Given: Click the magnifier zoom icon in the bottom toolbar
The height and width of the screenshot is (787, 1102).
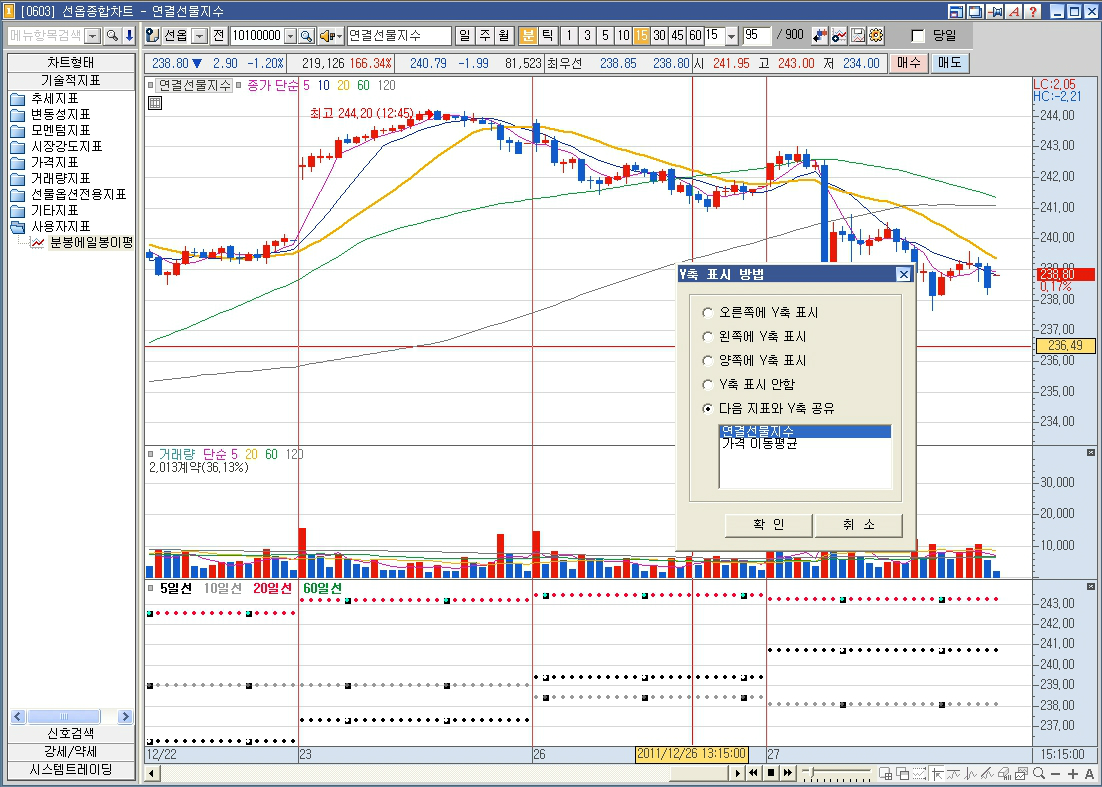Looking at the screenshot, I should (x=1039, y=774).
